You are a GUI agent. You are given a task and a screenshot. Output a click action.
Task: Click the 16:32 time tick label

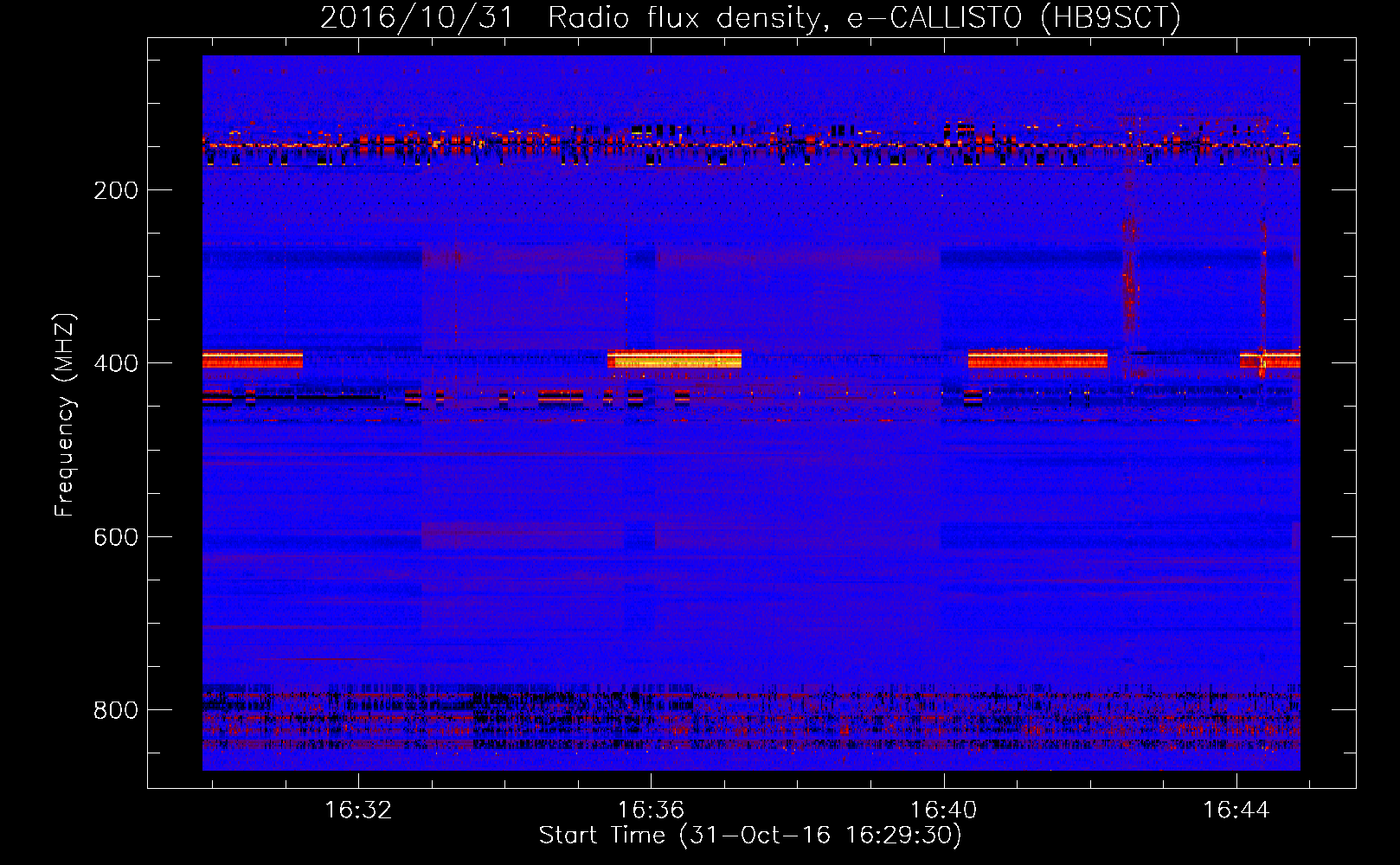(x=357, y=810)
